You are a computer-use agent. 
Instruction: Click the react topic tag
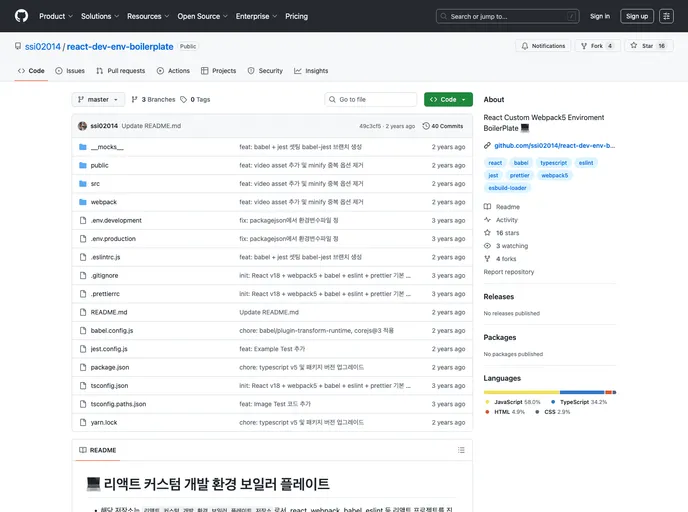click(495, 163)
